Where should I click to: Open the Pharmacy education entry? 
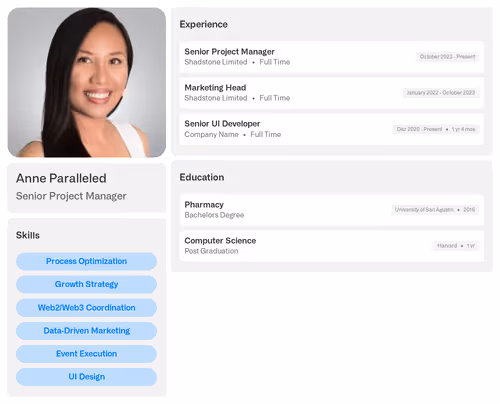(332, 210)
